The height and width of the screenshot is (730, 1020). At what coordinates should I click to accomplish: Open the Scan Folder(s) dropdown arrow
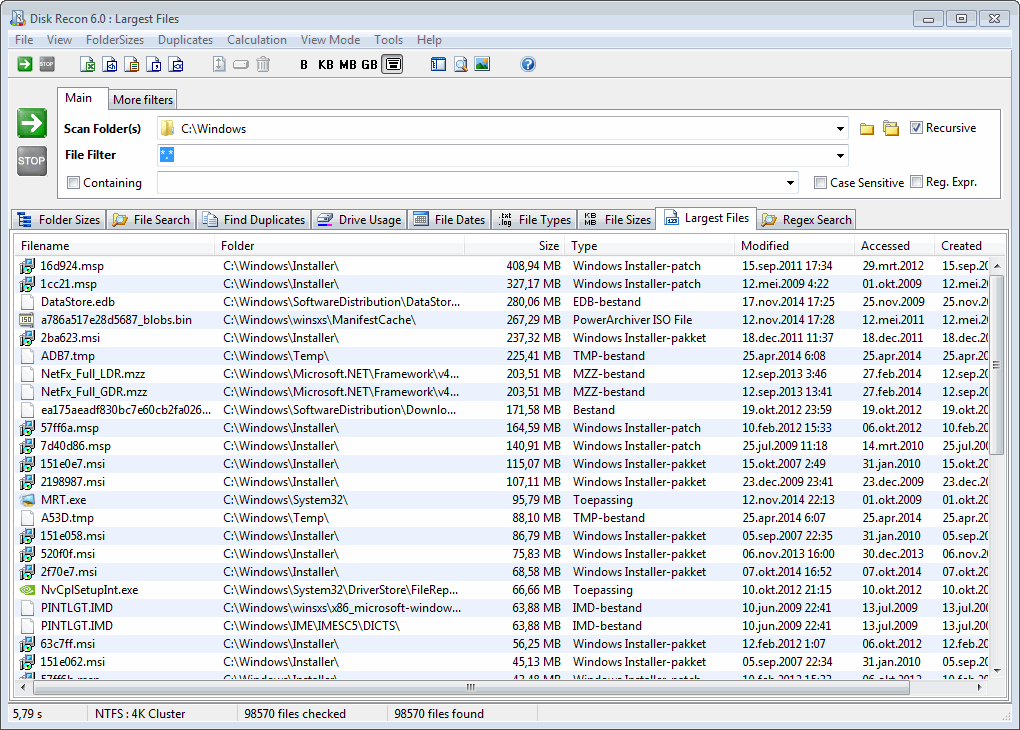point(840,129)
